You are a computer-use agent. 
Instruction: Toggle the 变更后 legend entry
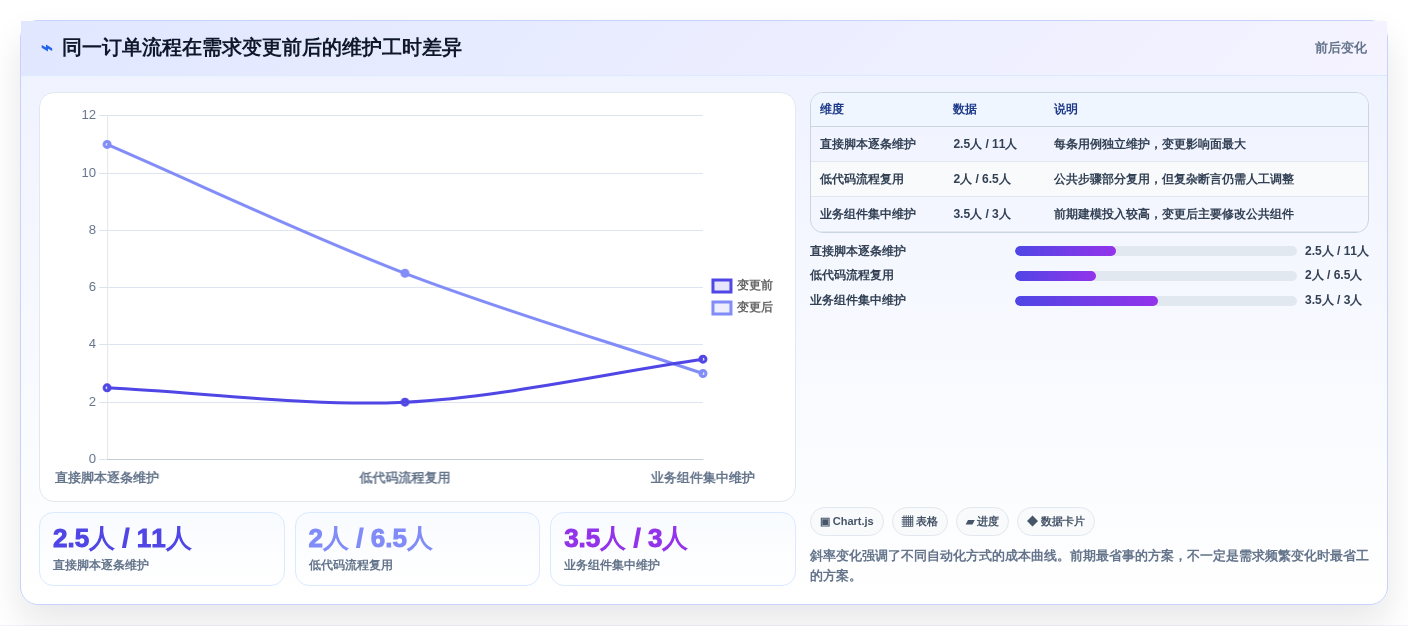click(742, 307)
